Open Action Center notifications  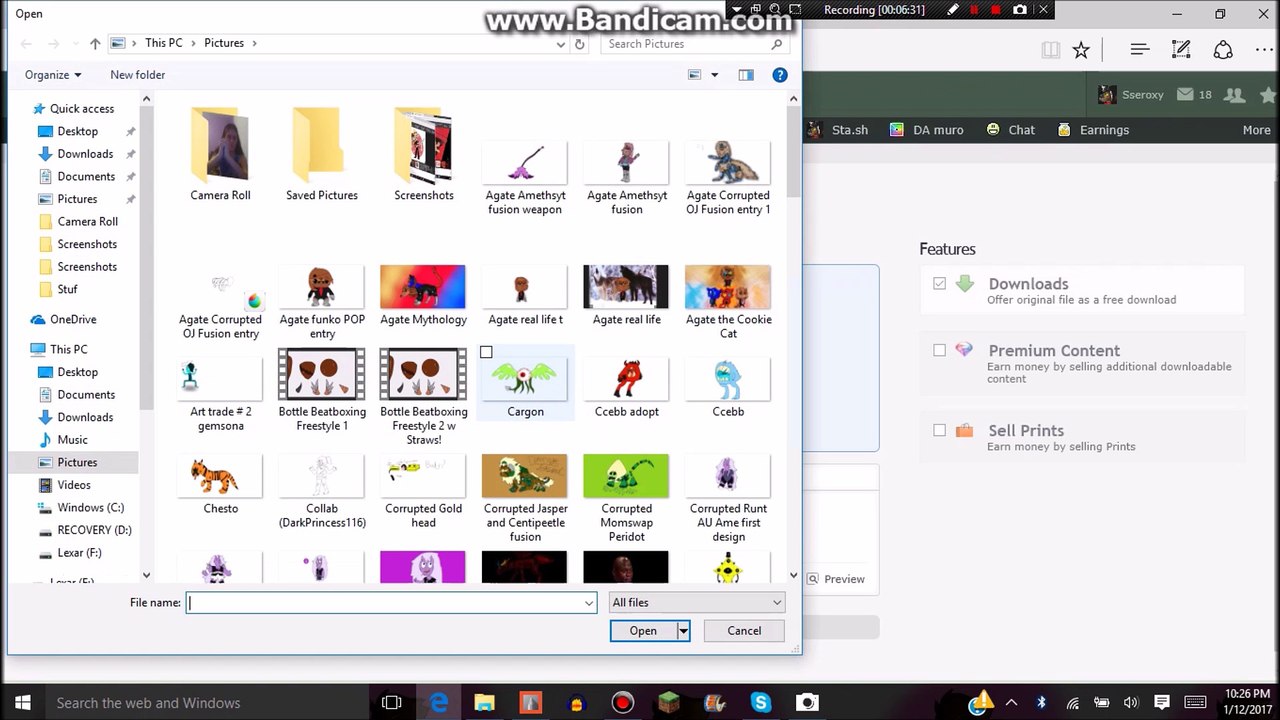tap(1162, 703)
